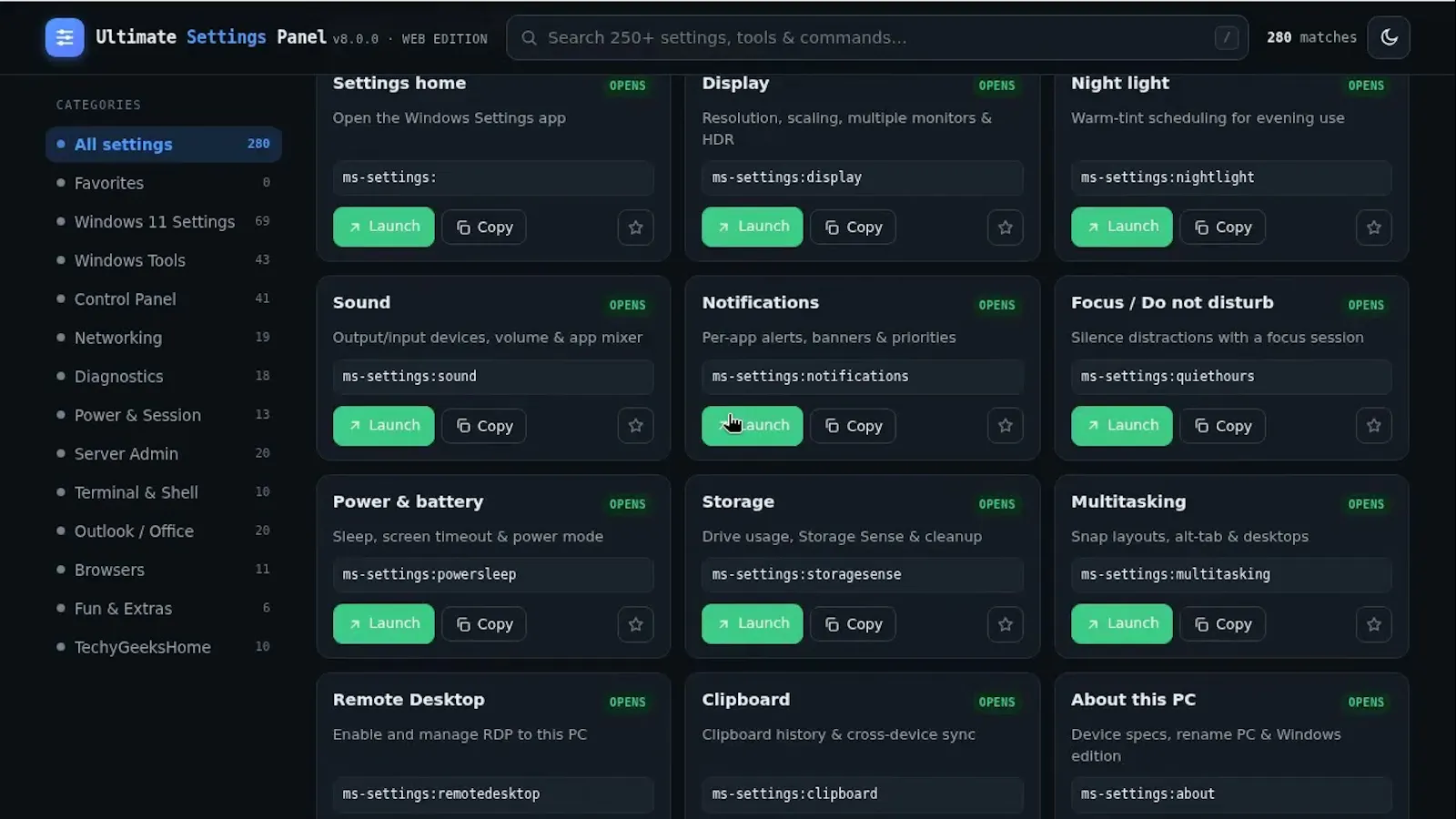Star the Power & battery card

tap(635, 624)
